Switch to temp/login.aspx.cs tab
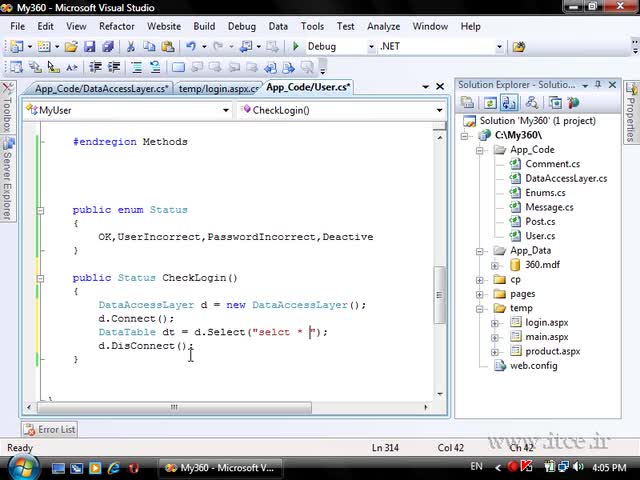The width and height of the screenshot is (640, 480). tap(219, 89)
